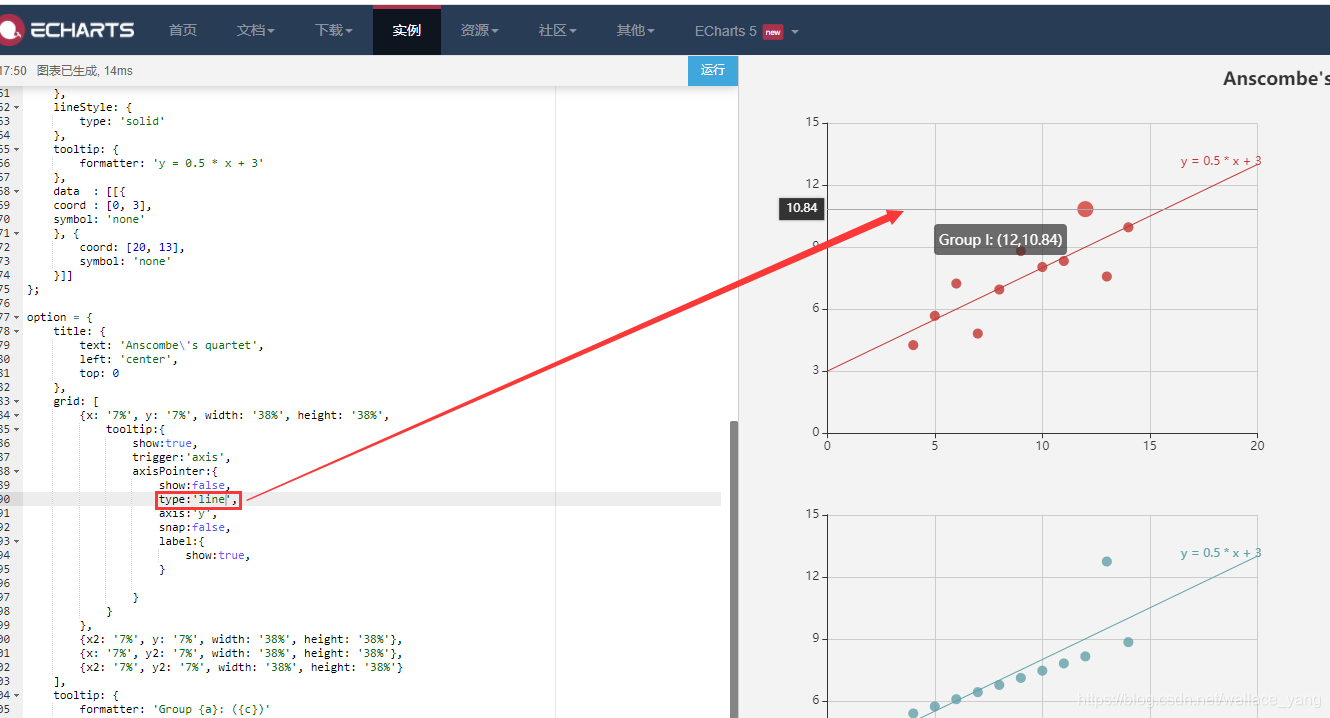Image resolution: width=1330 pixels, height=718 pixels.
Task: Click the red data point at x=7 in top chart
Action: [x=978, y=333]
